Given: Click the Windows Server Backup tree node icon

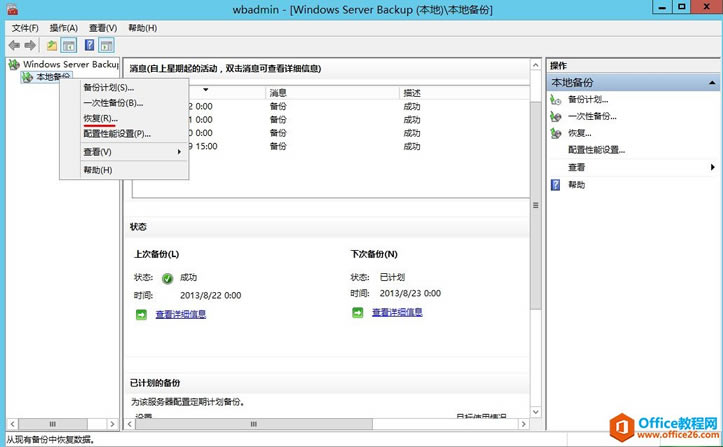Looking at the screenshot, I should click(x=14, y=65).
